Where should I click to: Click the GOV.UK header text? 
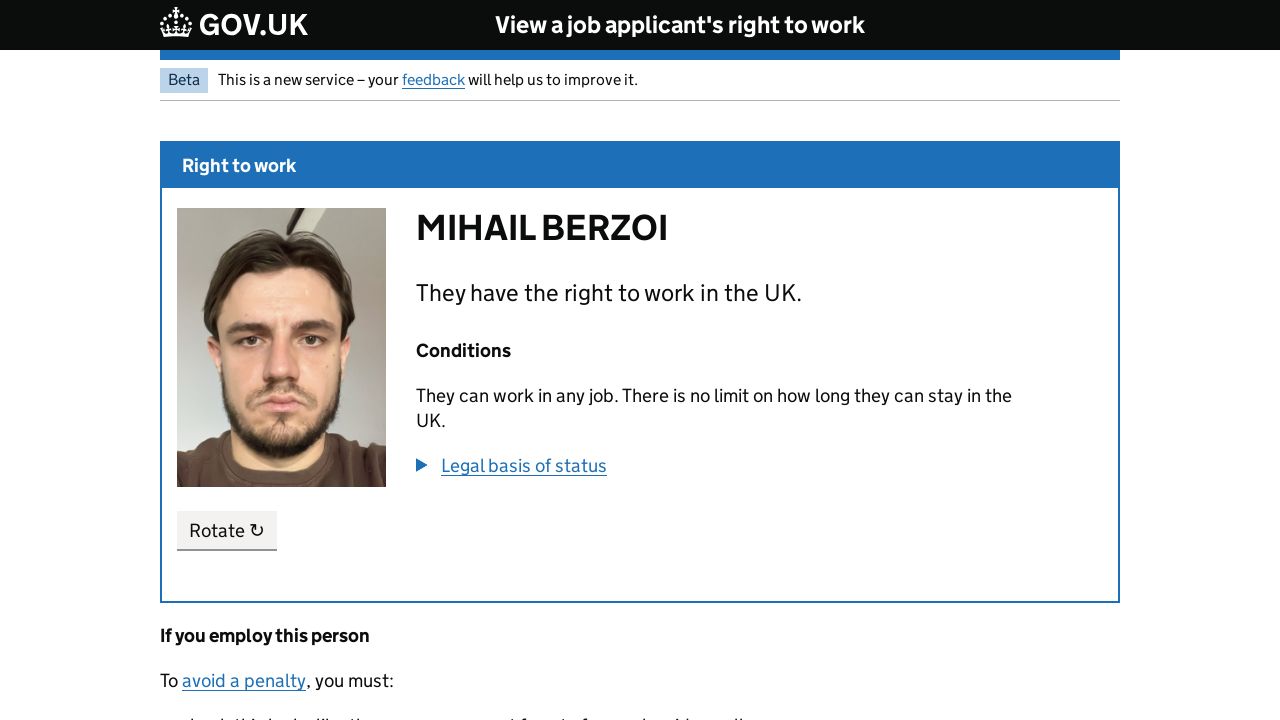pyautogui.click(x=253, y=25)
